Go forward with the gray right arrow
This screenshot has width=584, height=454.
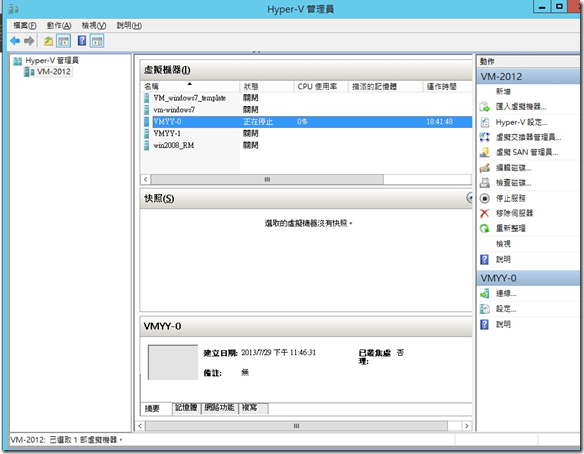29,41
